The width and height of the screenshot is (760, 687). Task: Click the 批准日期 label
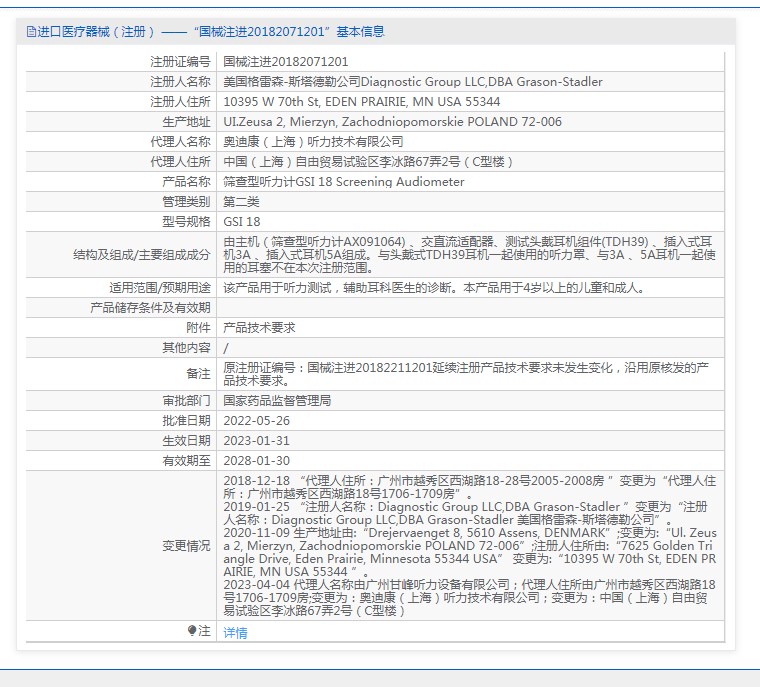[186, 420]
